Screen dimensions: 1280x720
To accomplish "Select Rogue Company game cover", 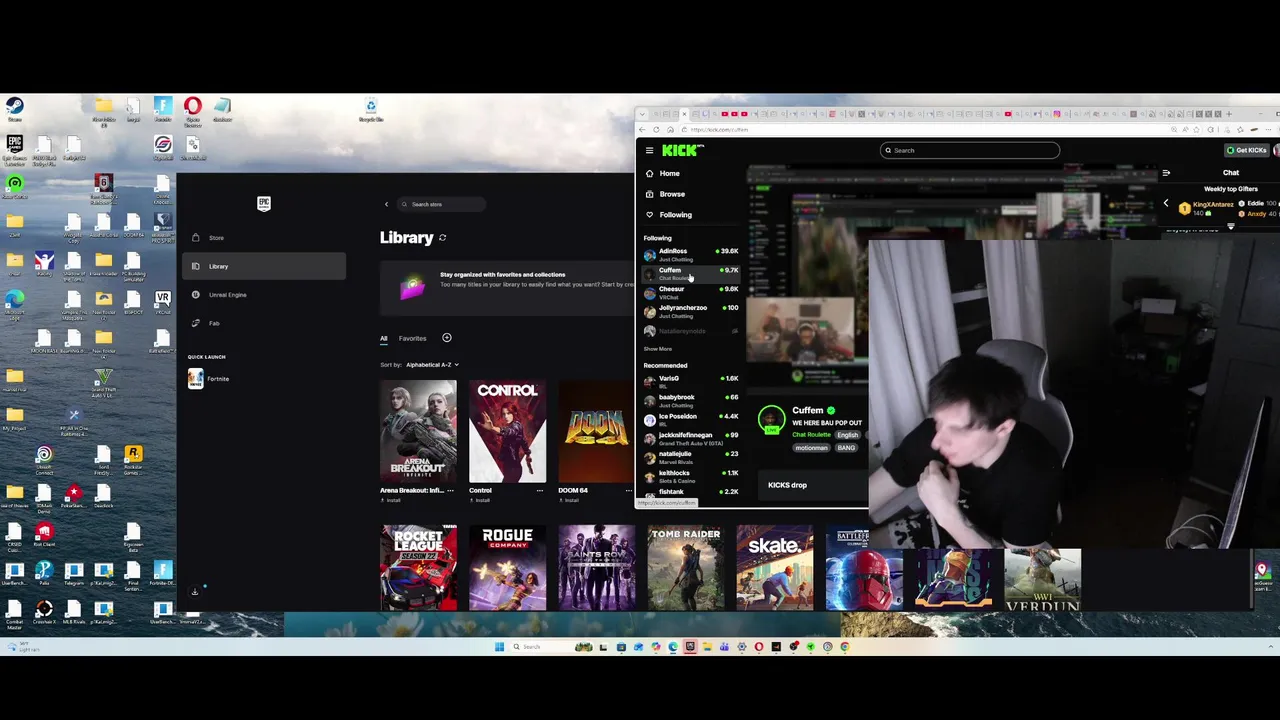I will [x=507, y=567].
